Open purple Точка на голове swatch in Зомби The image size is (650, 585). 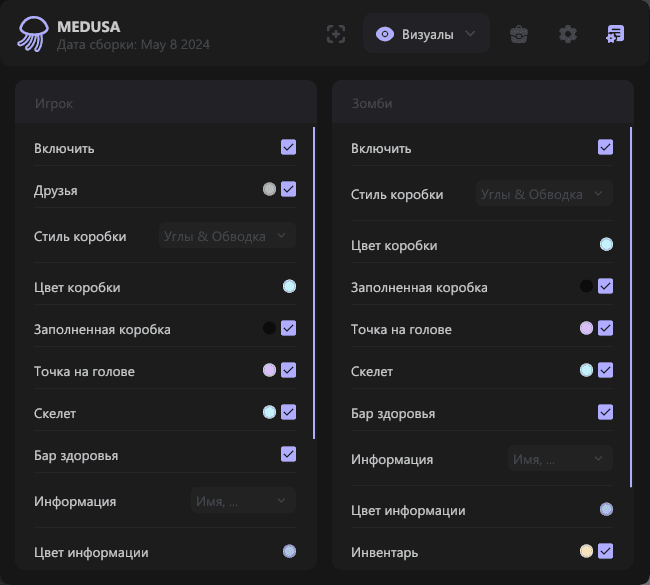587,328
